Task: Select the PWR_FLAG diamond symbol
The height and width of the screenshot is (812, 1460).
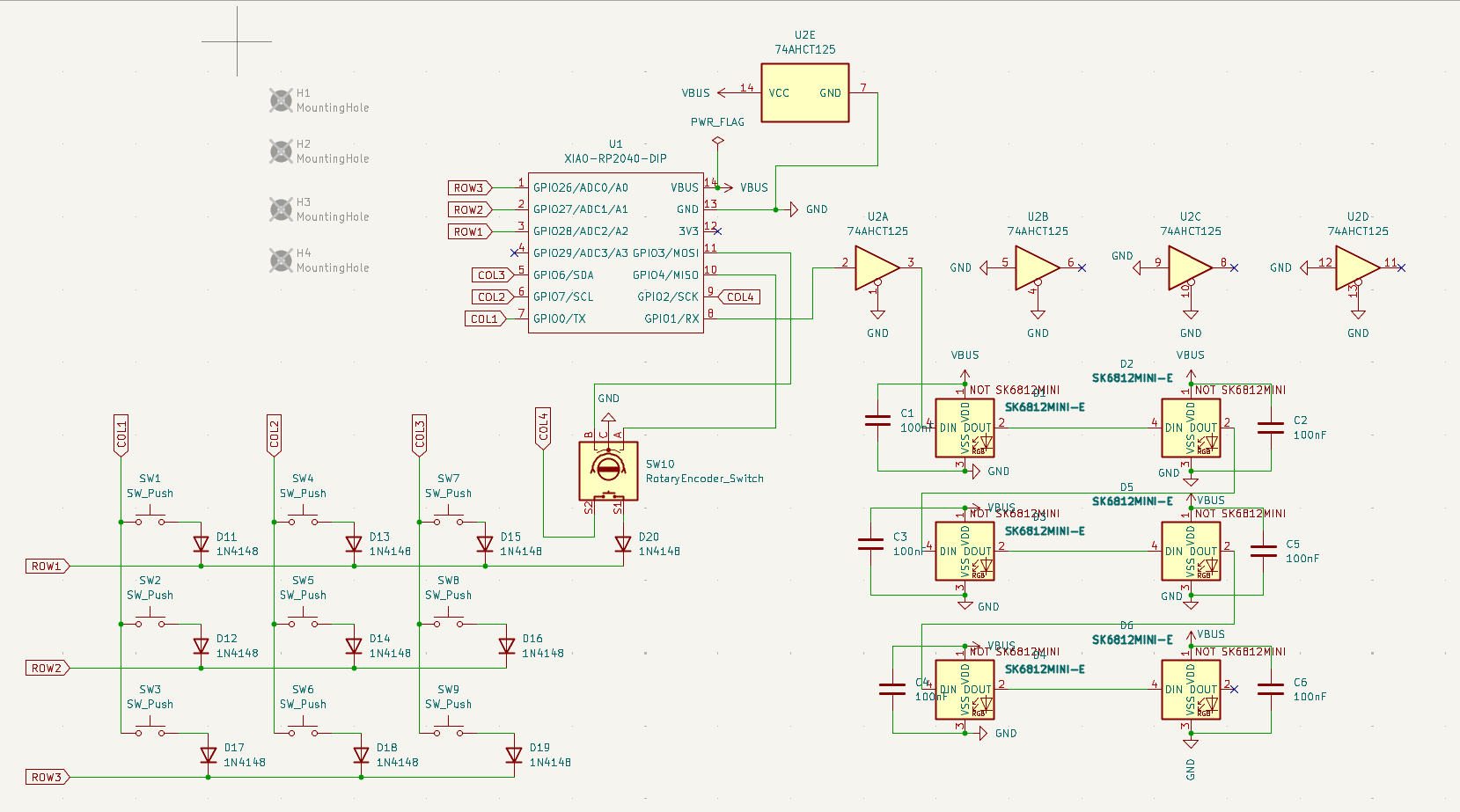Action: pyautogui.click(x=718, y=141)
